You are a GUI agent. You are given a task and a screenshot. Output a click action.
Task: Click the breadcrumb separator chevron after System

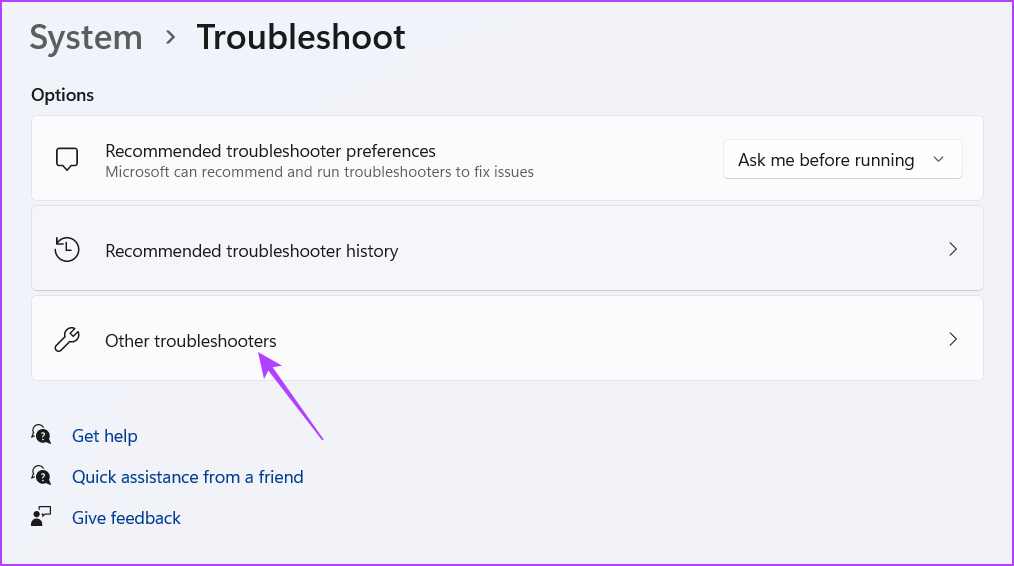click(x=170, y=38)
